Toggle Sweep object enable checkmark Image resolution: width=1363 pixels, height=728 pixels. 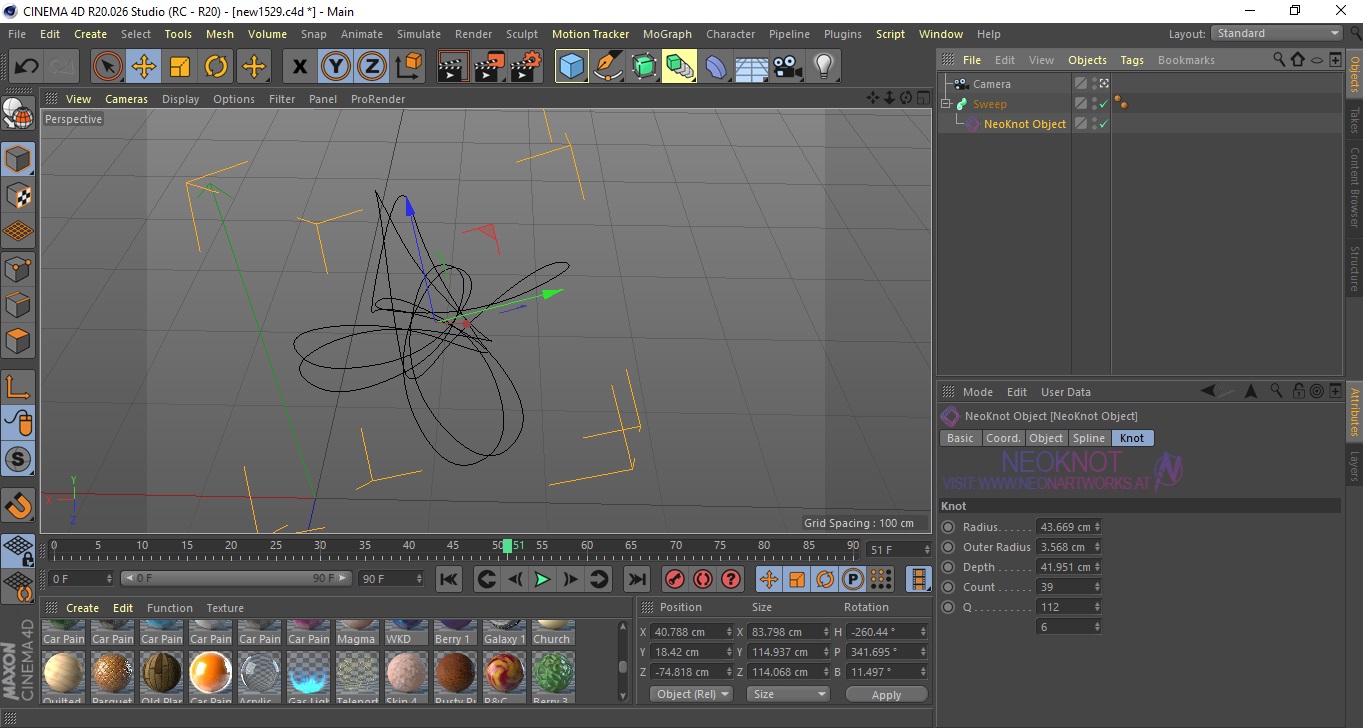(x=1103, y=104)
